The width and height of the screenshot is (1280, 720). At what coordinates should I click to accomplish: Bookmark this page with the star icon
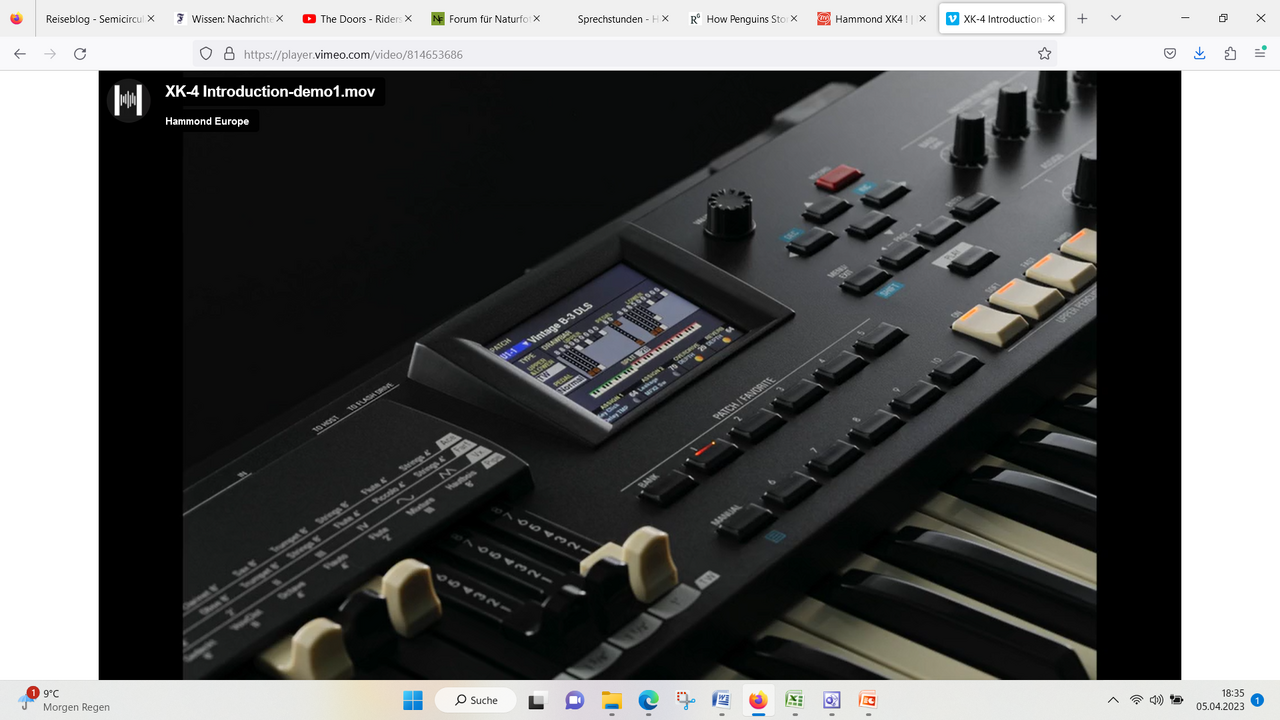tap(1044, 54)
